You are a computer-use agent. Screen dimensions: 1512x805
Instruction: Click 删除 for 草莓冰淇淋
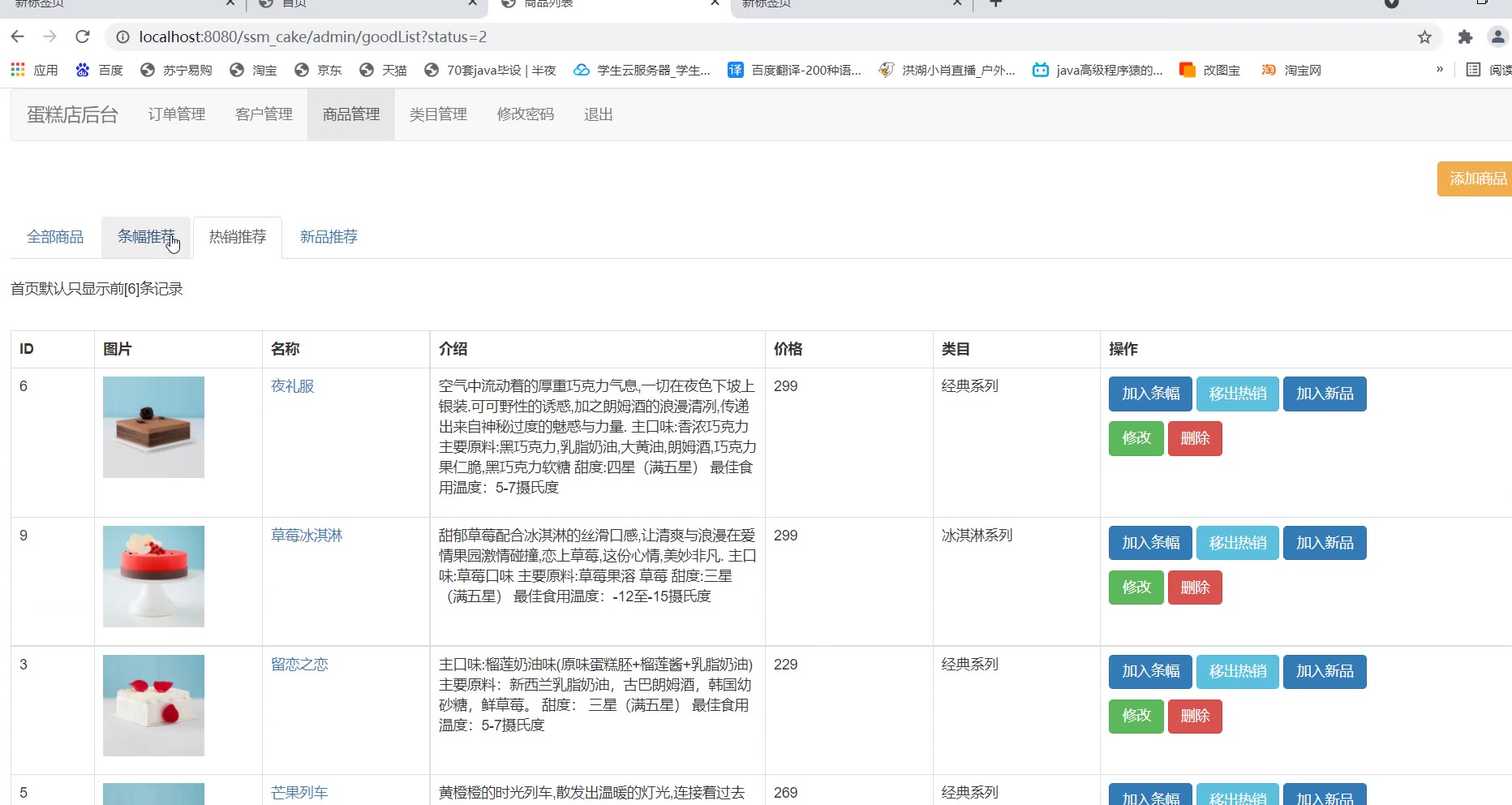(1195, 588)
